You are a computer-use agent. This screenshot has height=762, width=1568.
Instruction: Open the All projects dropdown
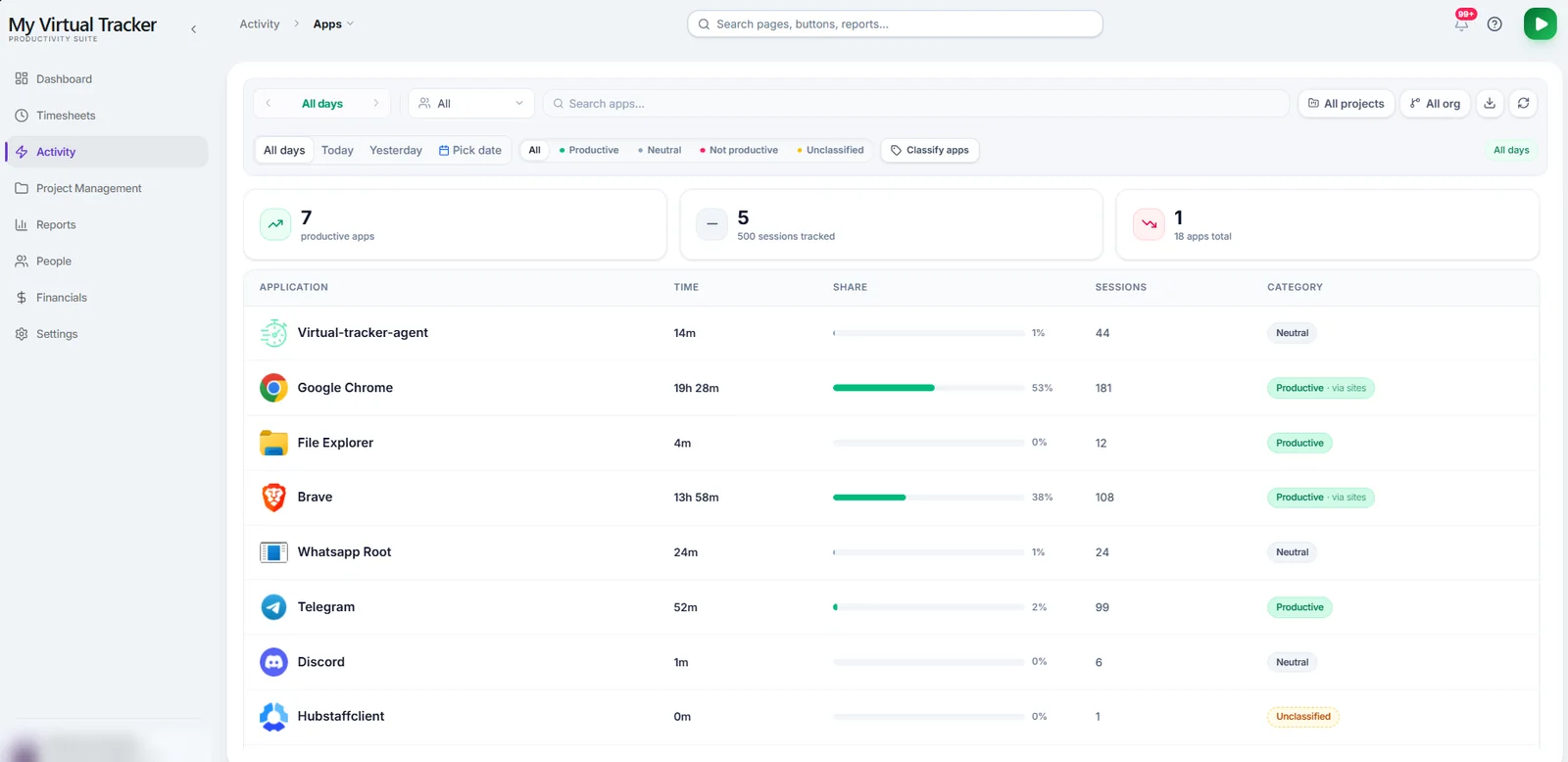pyautogui.click(x=1347, y=103)
